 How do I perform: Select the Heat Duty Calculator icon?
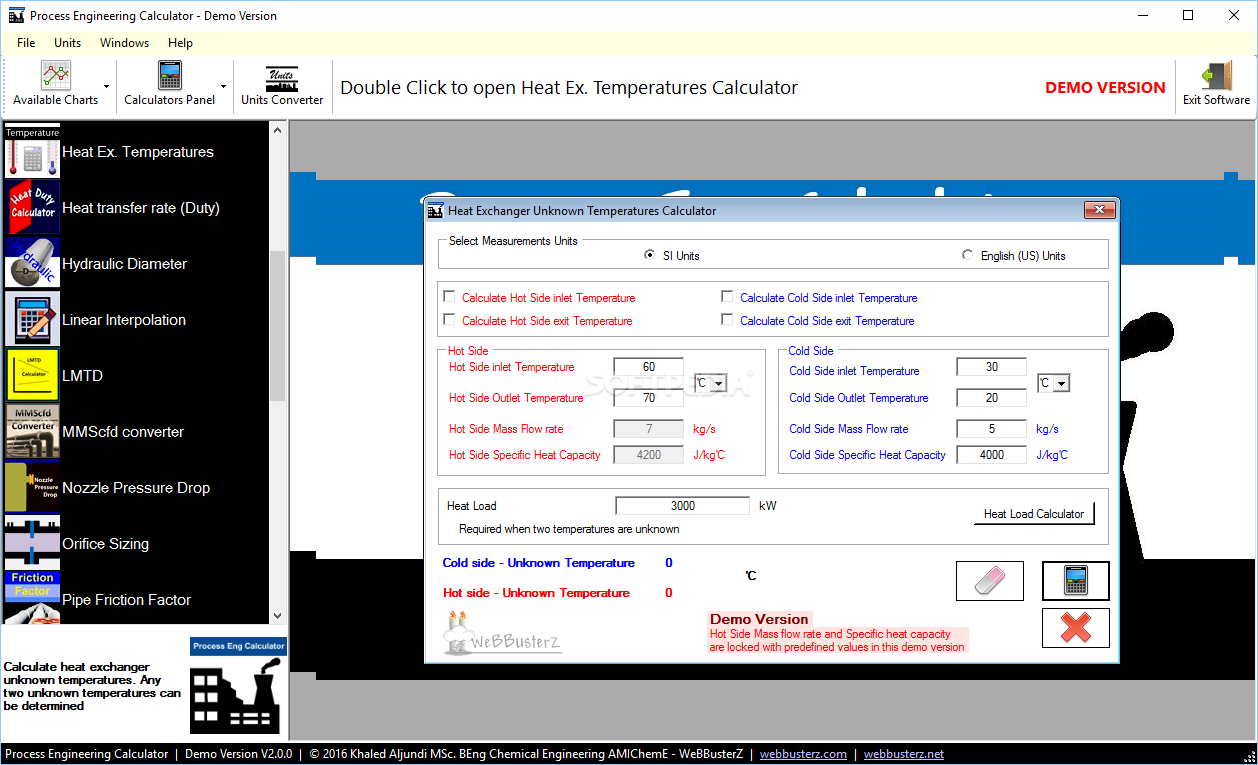point(33,208)
